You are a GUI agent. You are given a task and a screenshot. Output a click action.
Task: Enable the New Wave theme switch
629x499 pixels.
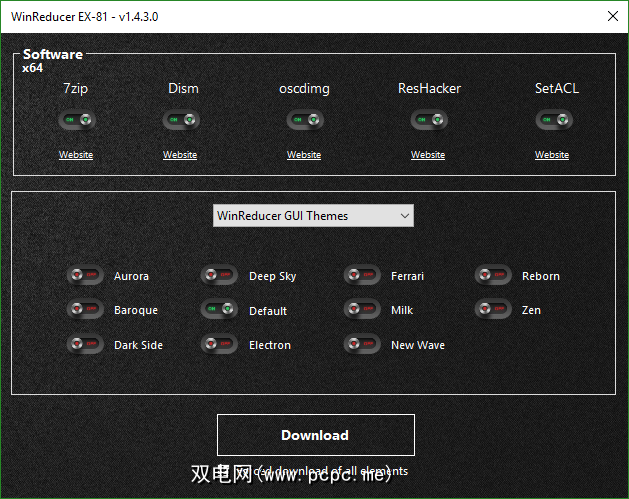[x=362, y=344]
